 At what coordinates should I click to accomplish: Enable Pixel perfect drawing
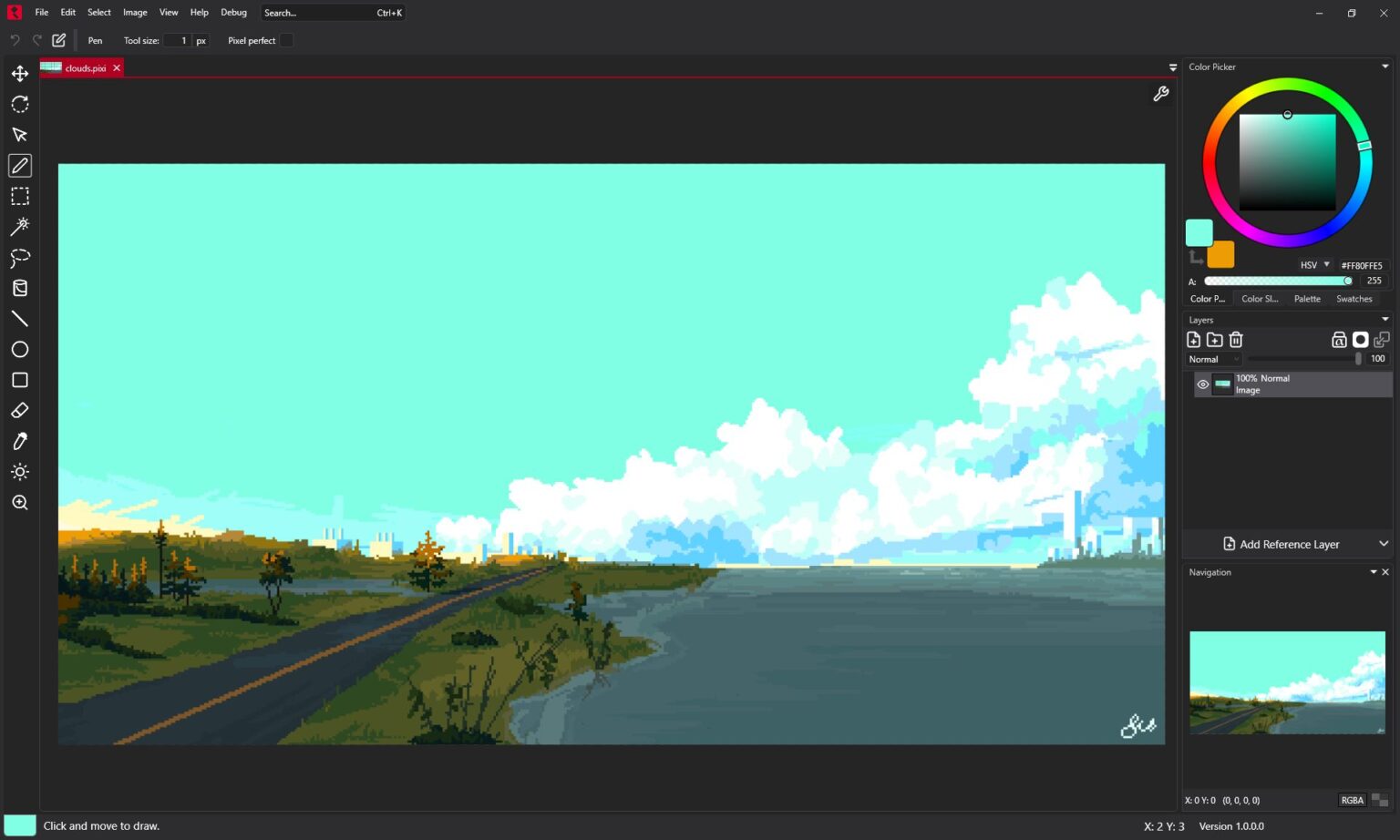click(286, 40)
